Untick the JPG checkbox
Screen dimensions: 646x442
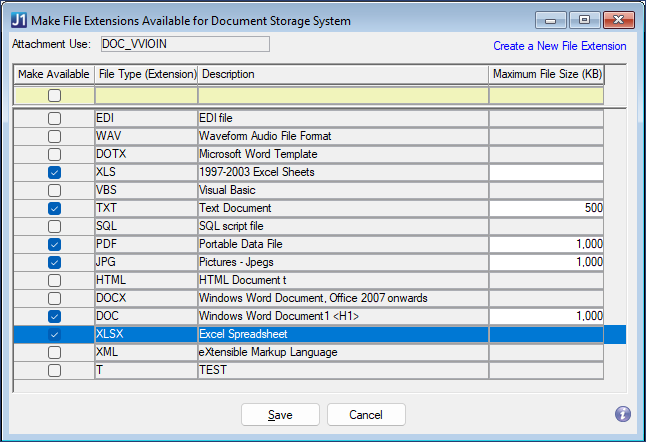point(54,262)
